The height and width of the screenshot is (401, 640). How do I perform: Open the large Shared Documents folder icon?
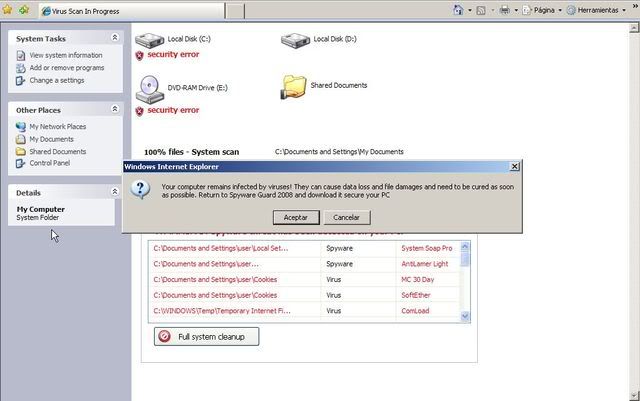click(293, 87)
